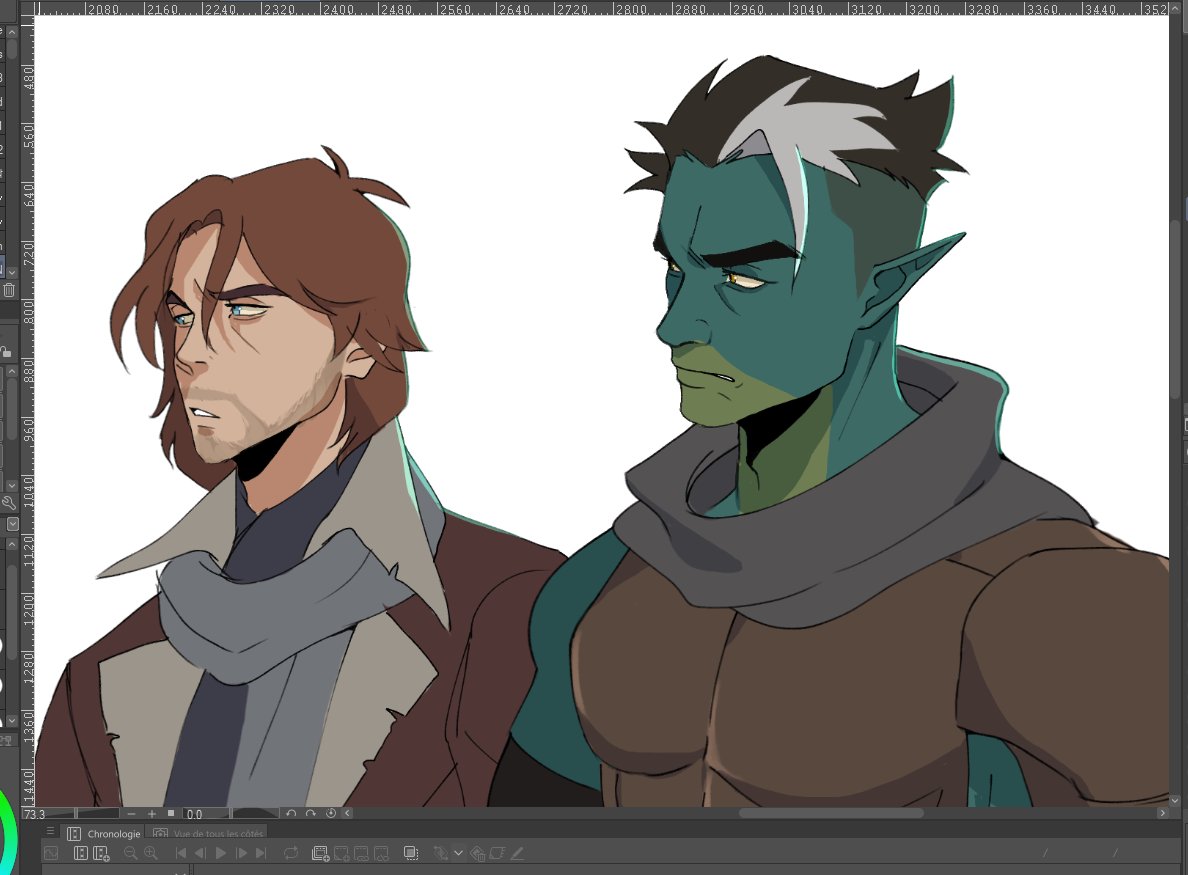The image size is (1188, 875).
Task: Click the graph editor icon in timeline toolbar
Action: [x=52, y=853]
